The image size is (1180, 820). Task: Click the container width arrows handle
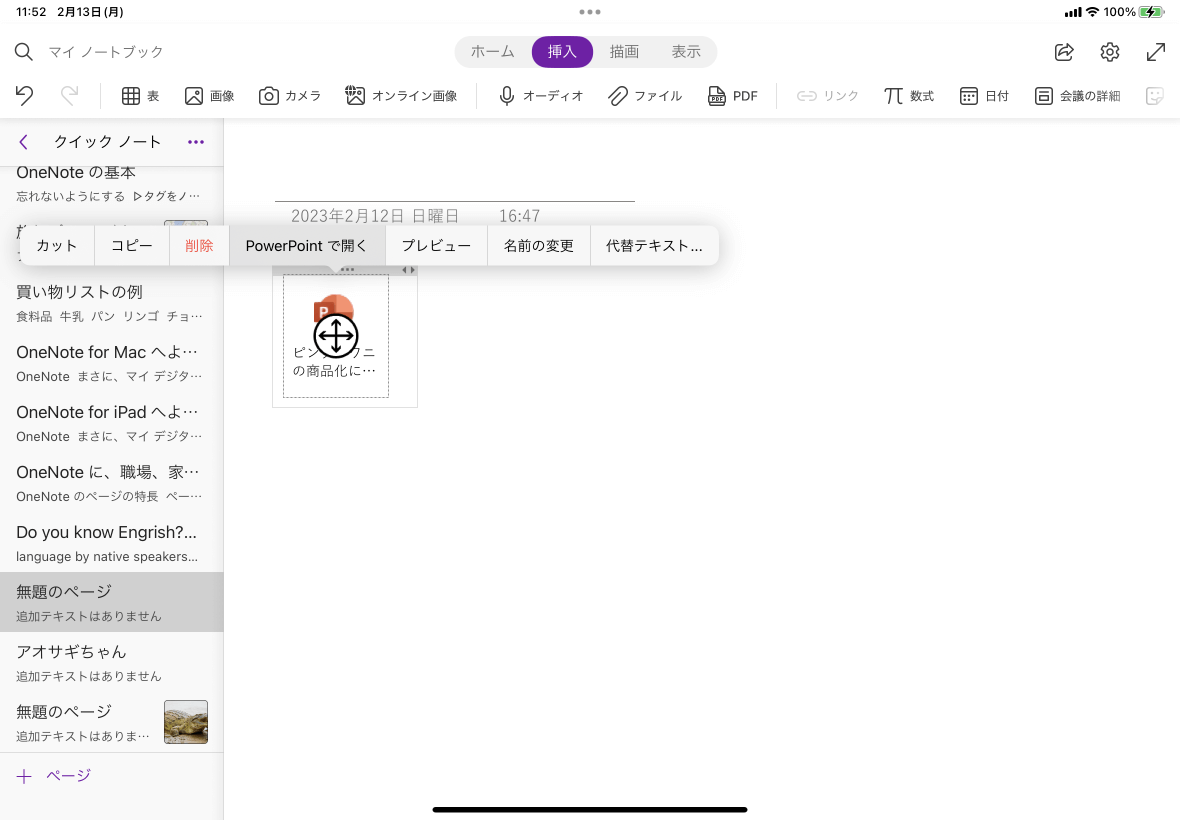point(408,269)
